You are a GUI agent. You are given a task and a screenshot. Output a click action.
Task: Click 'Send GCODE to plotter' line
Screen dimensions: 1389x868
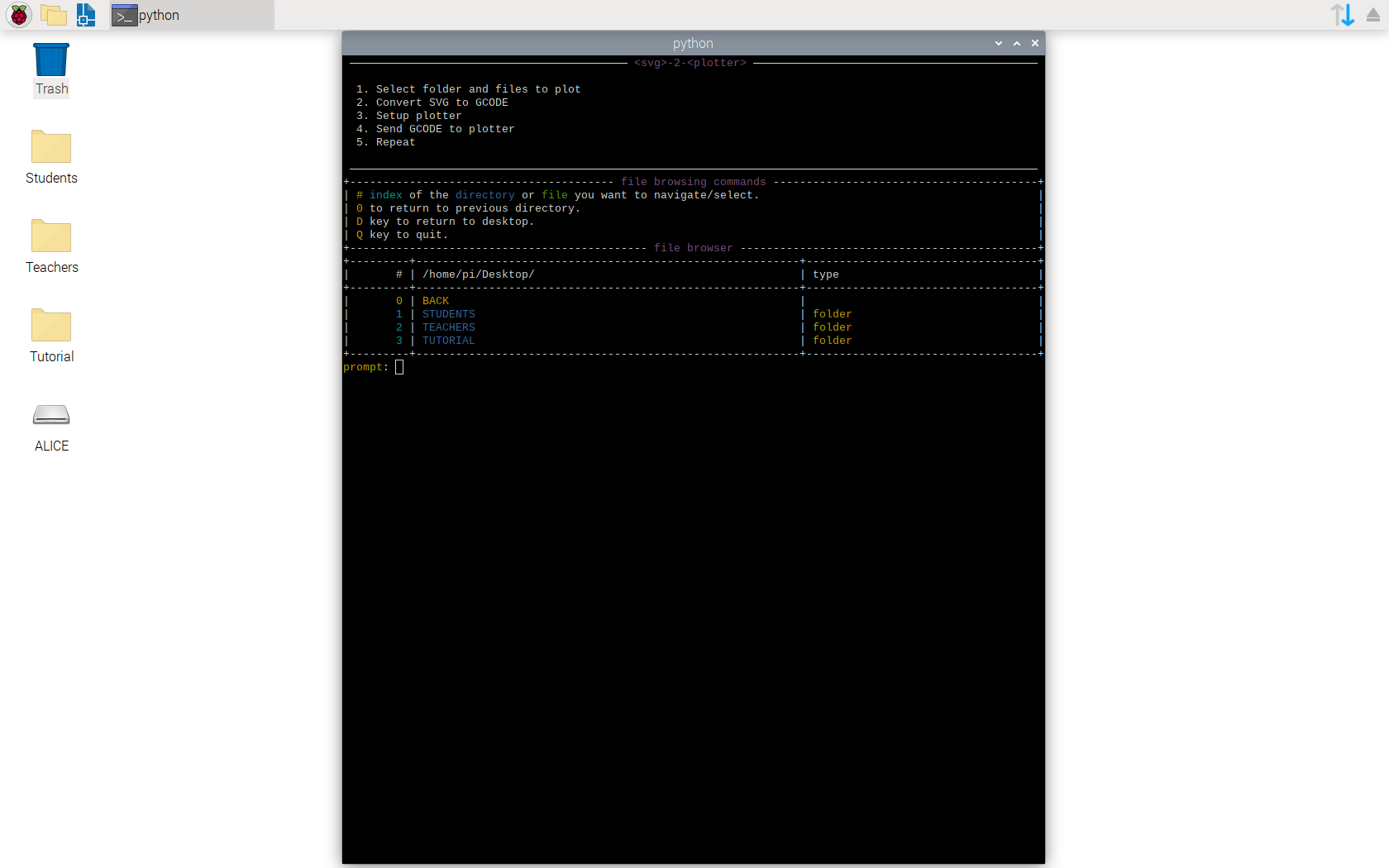point(436,129)
